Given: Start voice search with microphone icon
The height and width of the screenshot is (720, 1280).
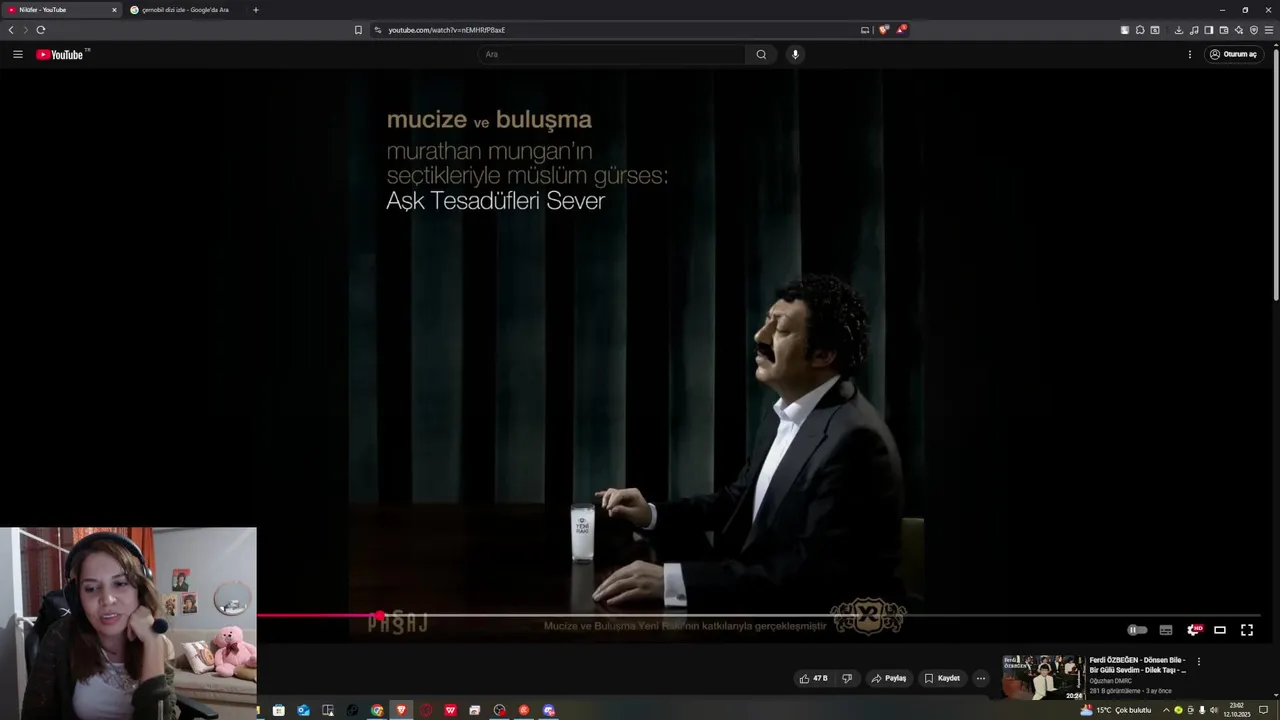Looking at the screenshot, I should [795, 54].
